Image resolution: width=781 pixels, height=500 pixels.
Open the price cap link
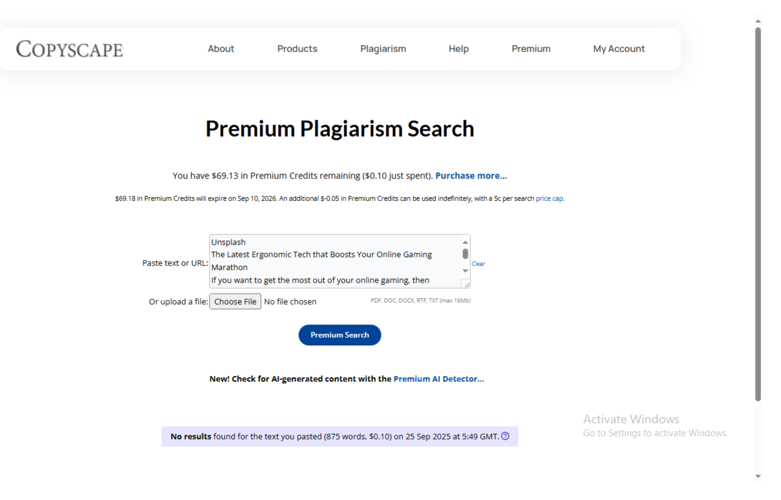[549, 199]
